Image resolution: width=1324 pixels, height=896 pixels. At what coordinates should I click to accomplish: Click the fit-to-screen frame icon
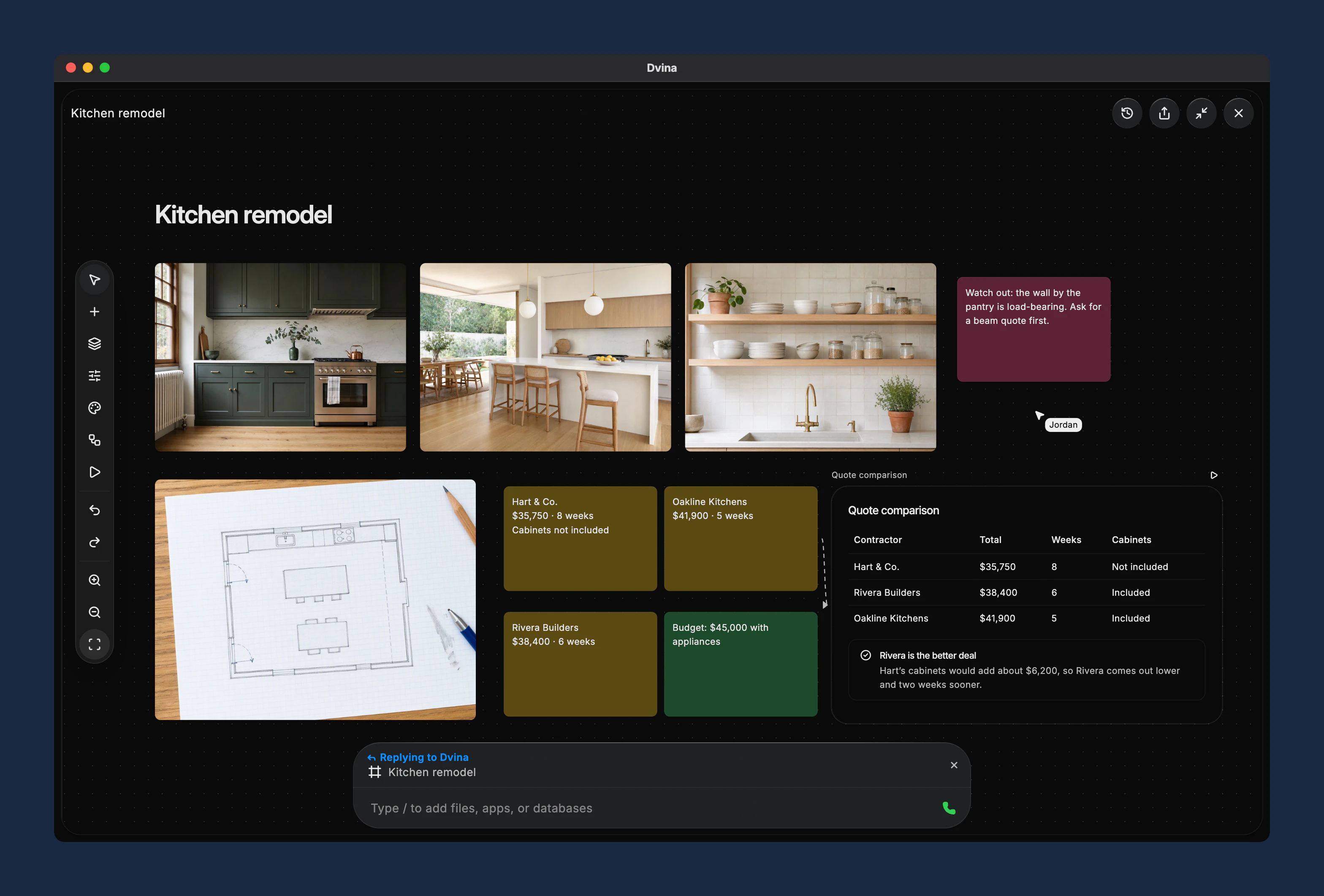pyautogui.click(x=95, y=644)
